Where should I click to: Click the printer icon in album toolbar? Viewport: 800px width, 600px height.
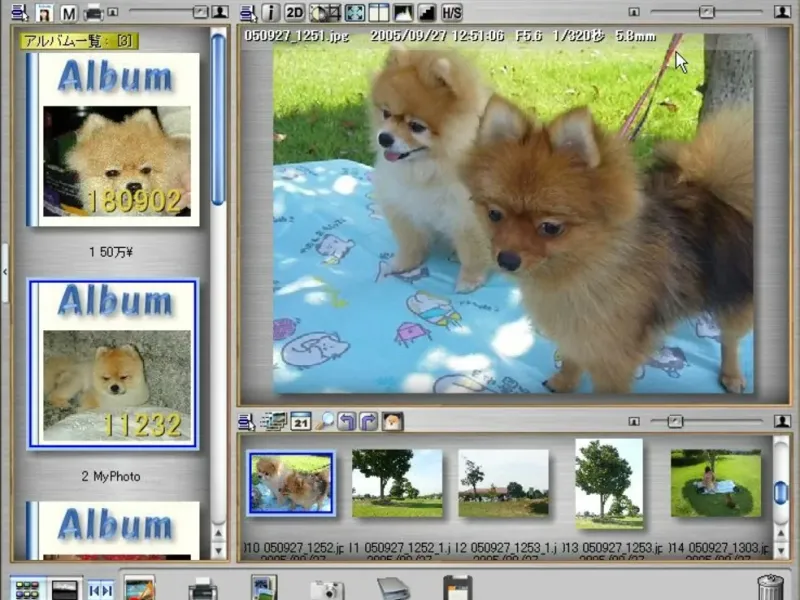point(92,13)
